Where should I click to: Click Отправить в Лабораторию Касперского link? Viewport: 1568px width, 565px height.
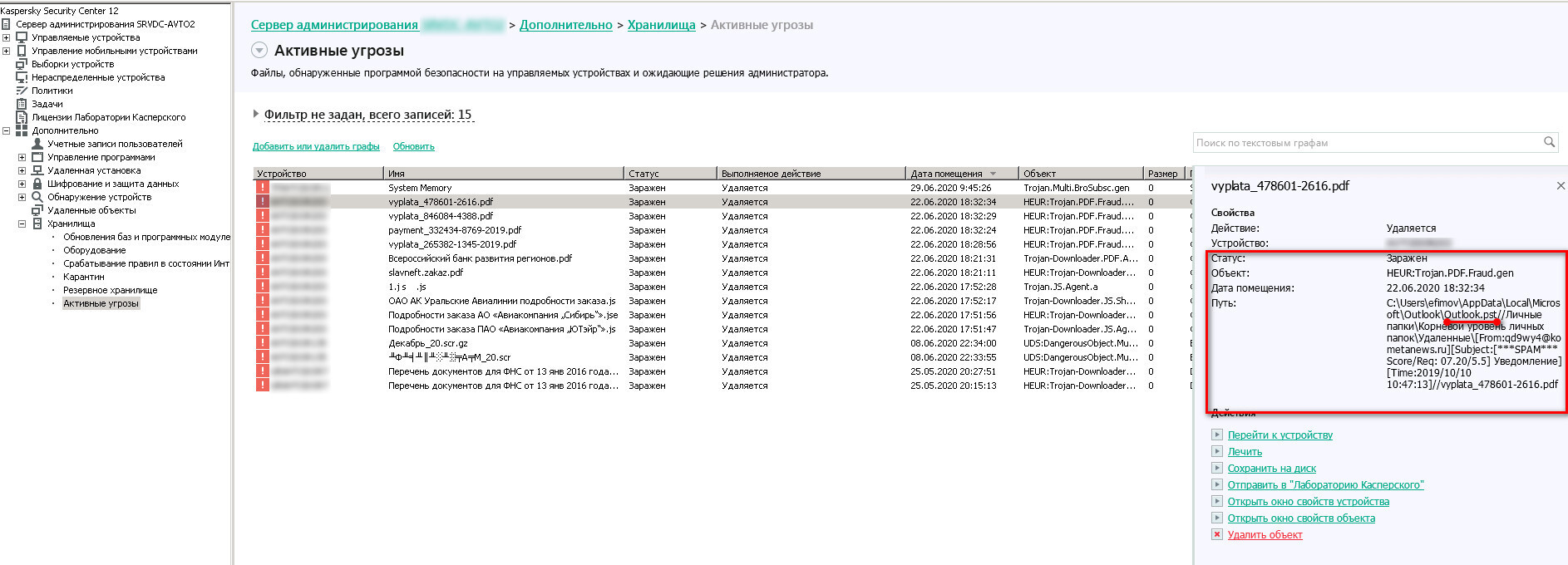[1326, 484]
